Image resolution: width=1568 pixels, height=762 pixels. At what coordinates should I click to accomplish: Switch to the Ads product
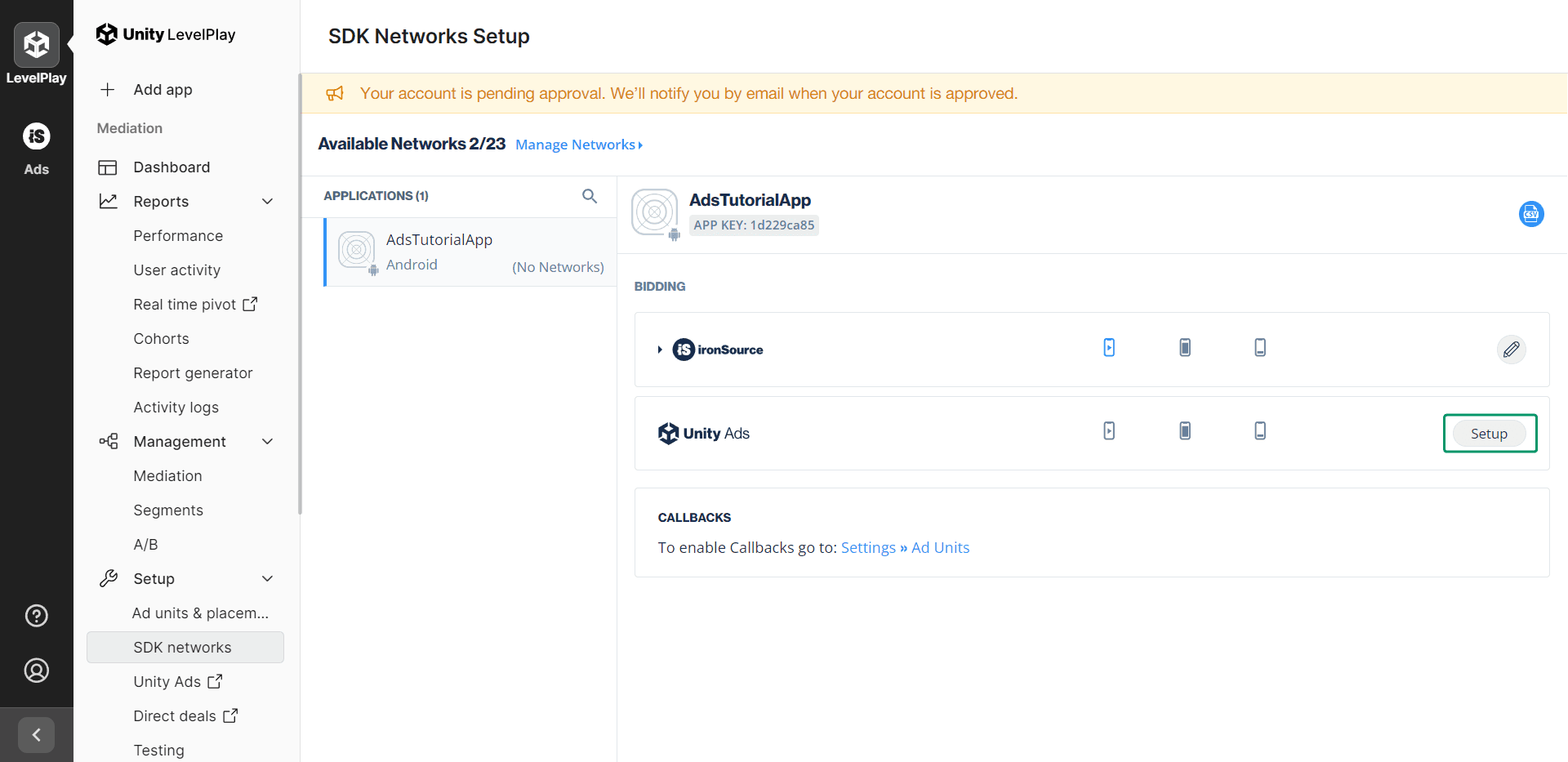tap(37, 148)
